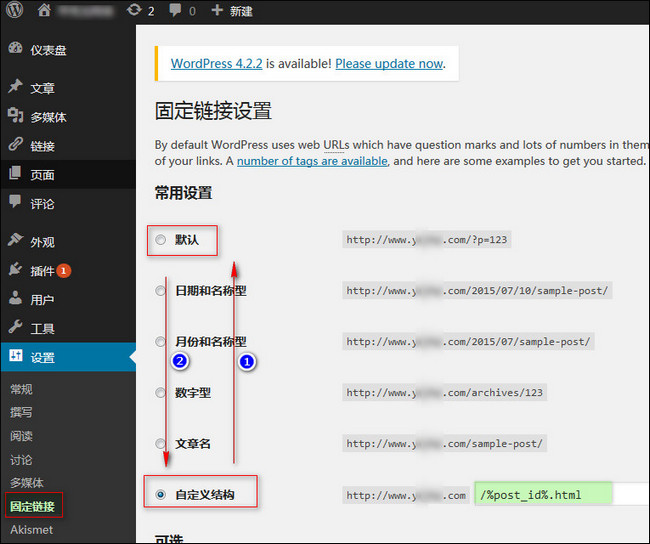Click the plus icon for 新建
The image size is (650, 544).
tap(217, 11)
